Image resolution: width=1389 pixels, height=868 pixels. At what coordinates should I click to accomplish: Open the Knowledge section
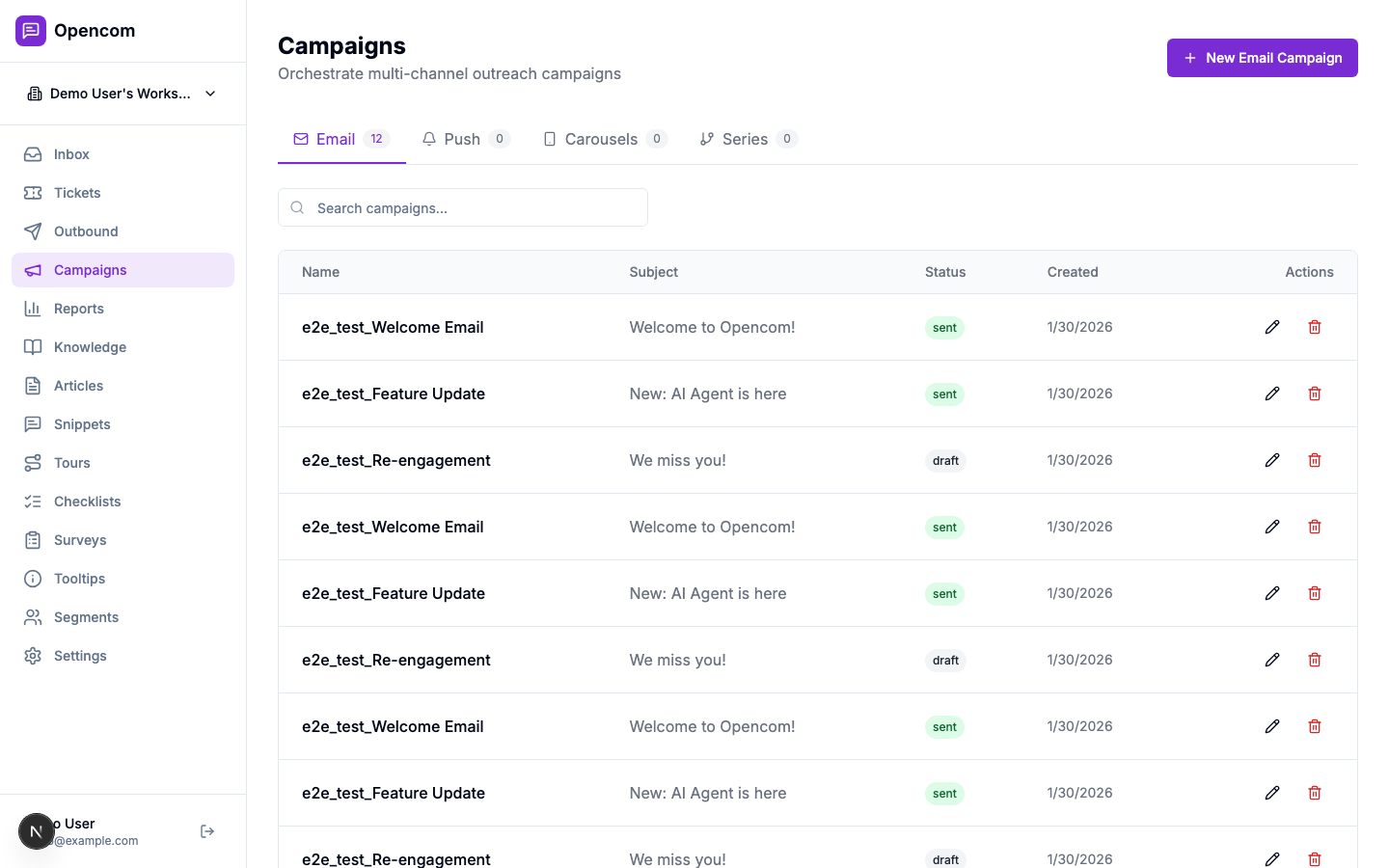click(89, 347)
